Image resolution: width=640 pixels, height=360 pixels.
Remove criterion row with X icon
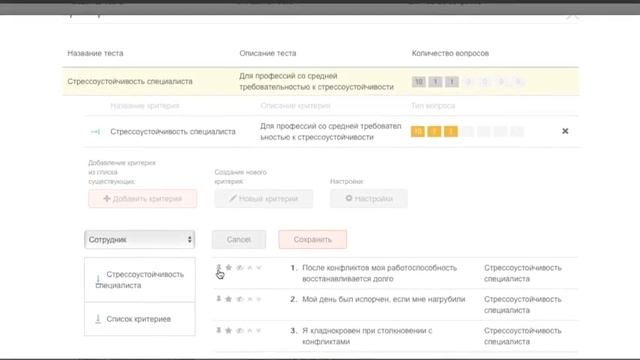pos(565,131)
